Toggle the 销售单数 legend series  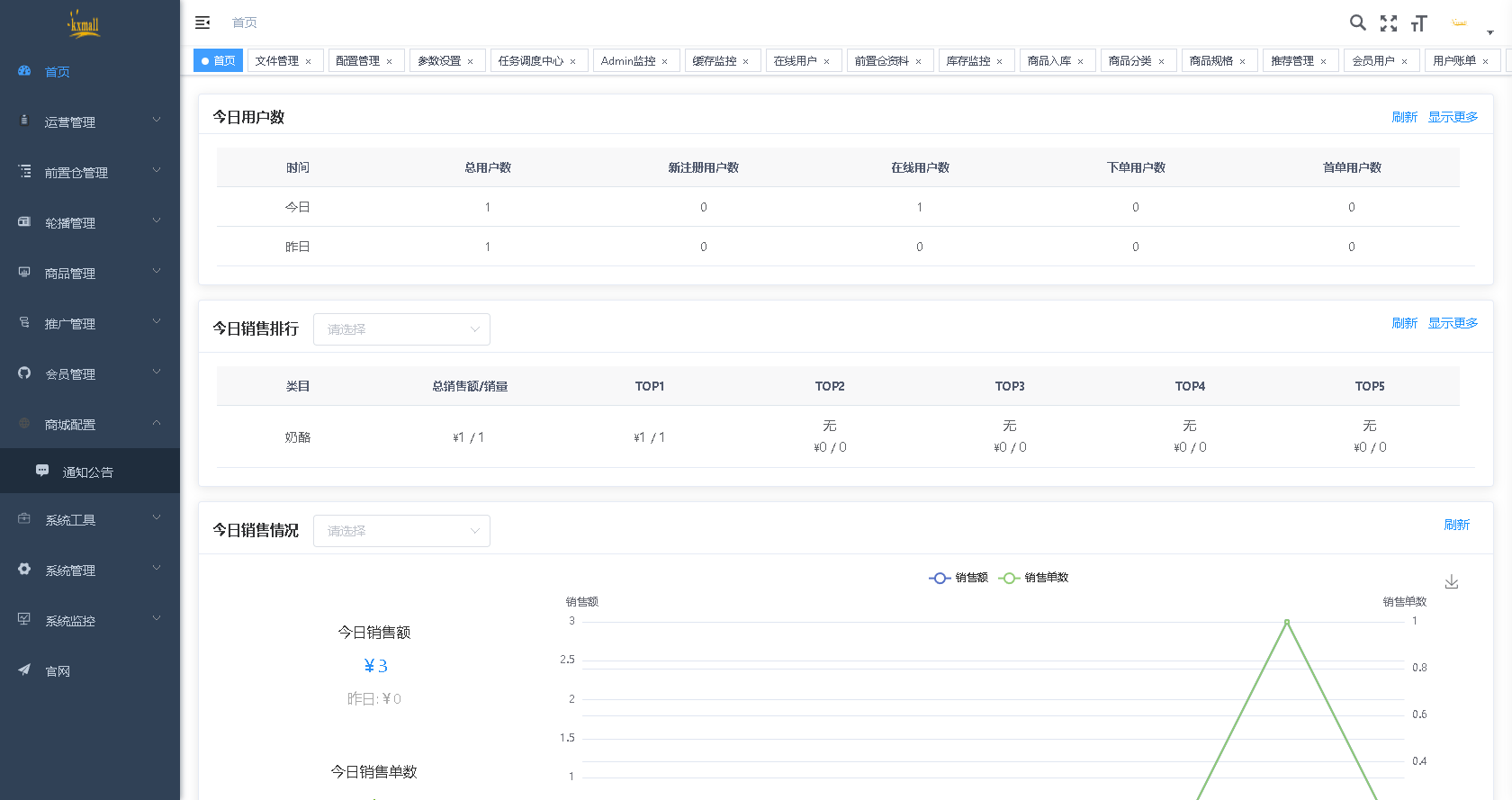[1033, 578]
